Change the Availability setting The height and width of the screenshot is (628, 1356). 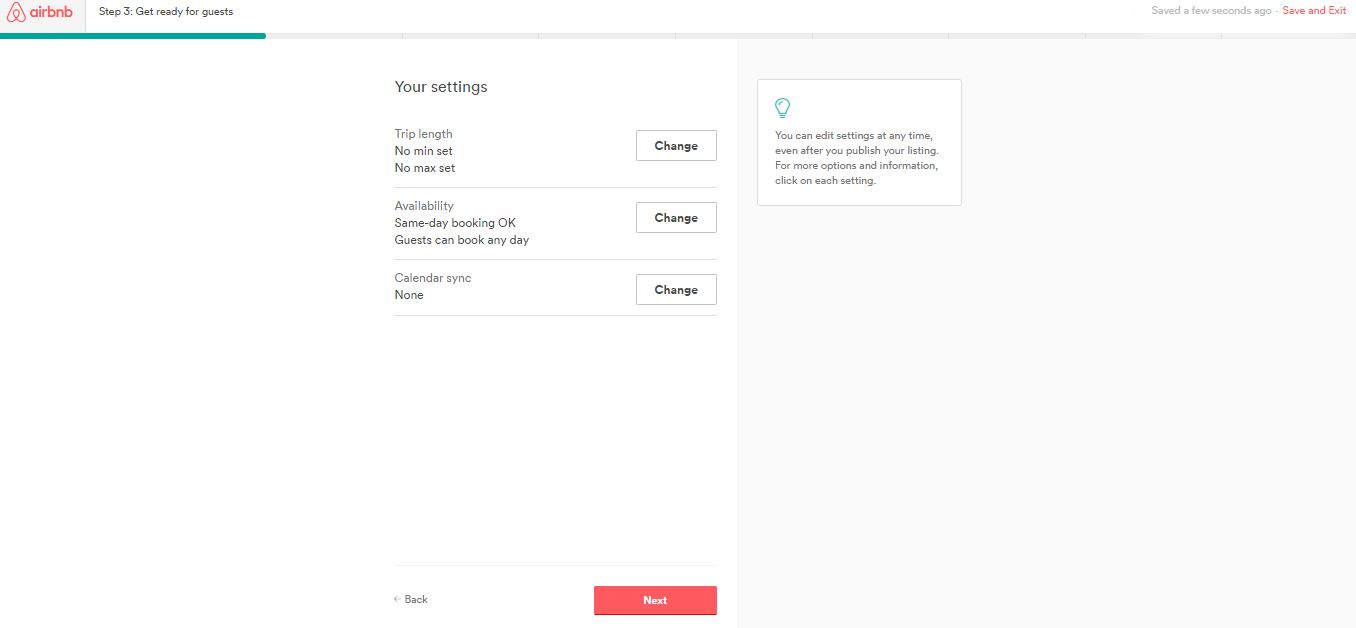[676, 217]
